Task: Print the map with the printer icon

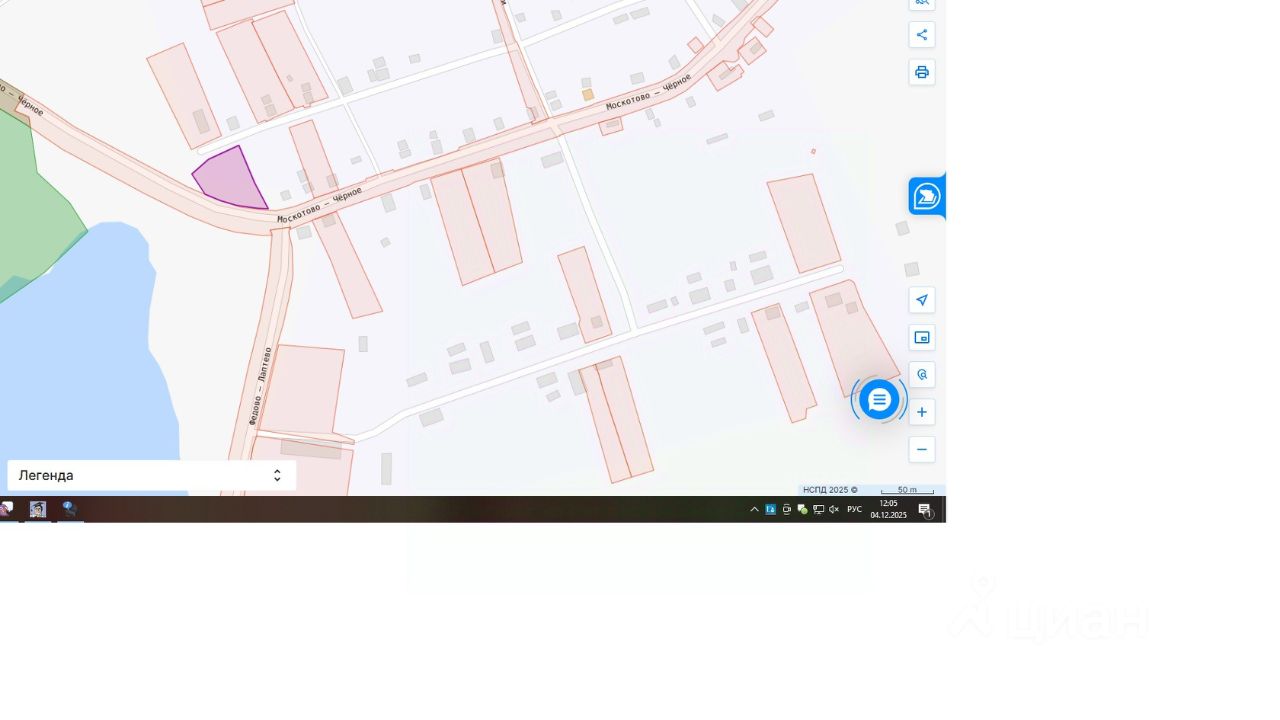Action: [x=922, y=72]
